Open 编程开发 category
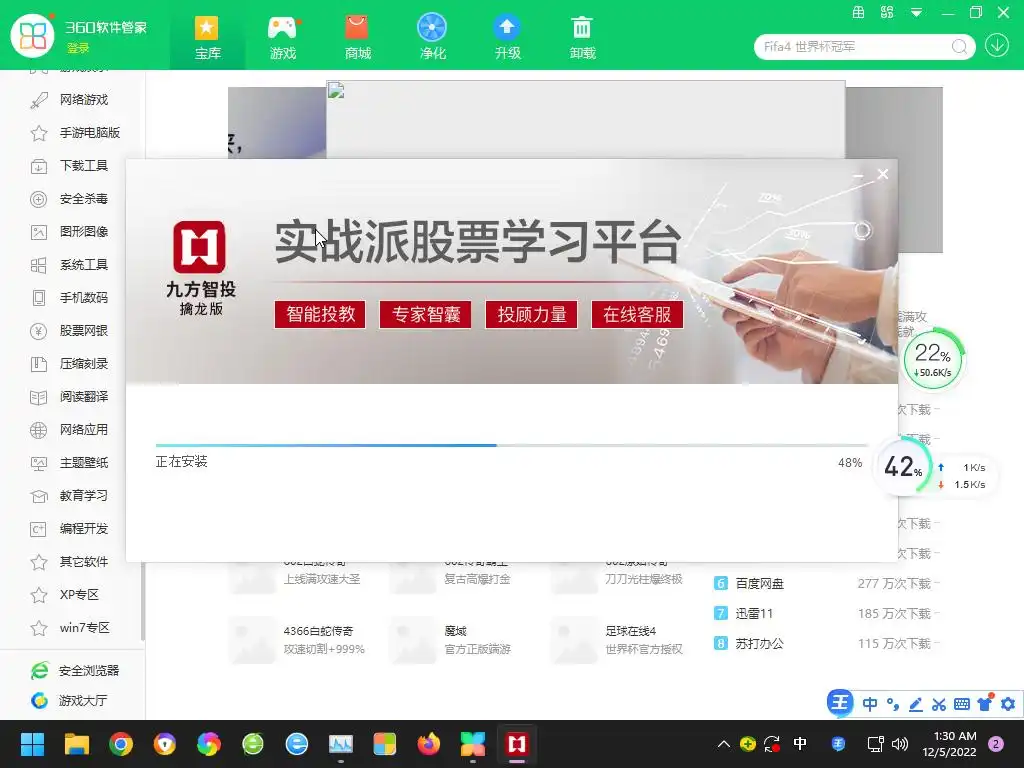Image resolution: width=1024 pixels, height=768 pixels. pyautogui.click(x=70, y=528)
